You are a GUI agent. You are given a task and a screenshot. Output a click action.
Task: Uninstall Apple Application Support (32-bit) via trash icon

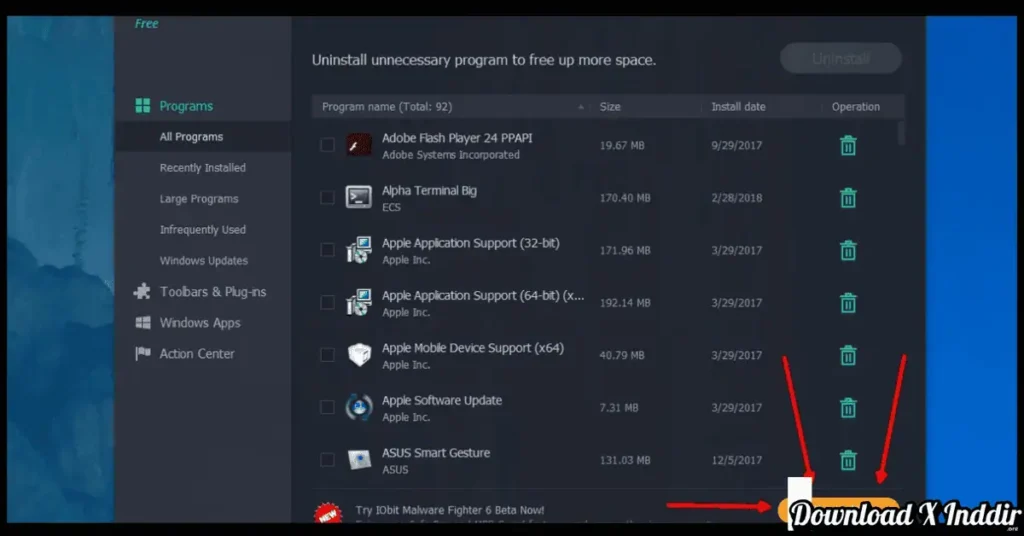click(848, 251)
